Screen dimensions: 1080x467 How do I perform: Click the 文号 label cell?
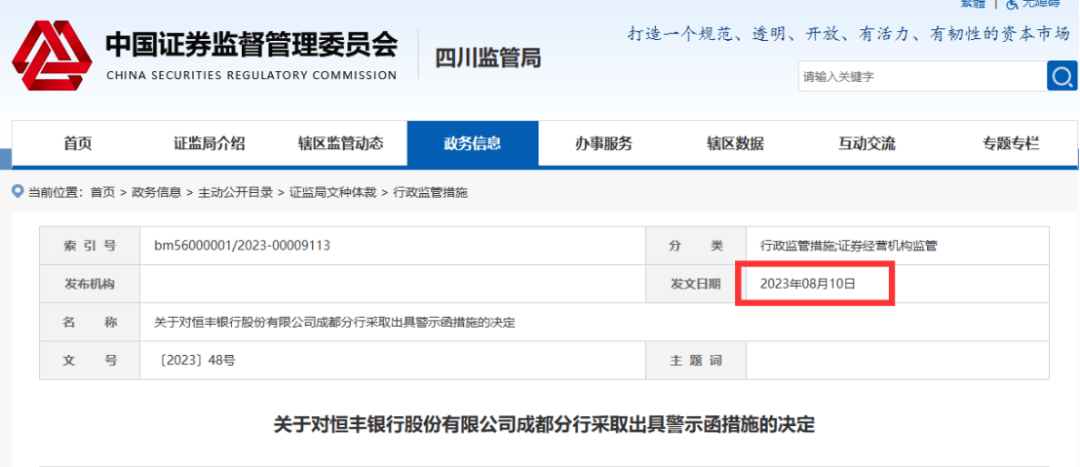pyautogui.click(x=90, y=360)
